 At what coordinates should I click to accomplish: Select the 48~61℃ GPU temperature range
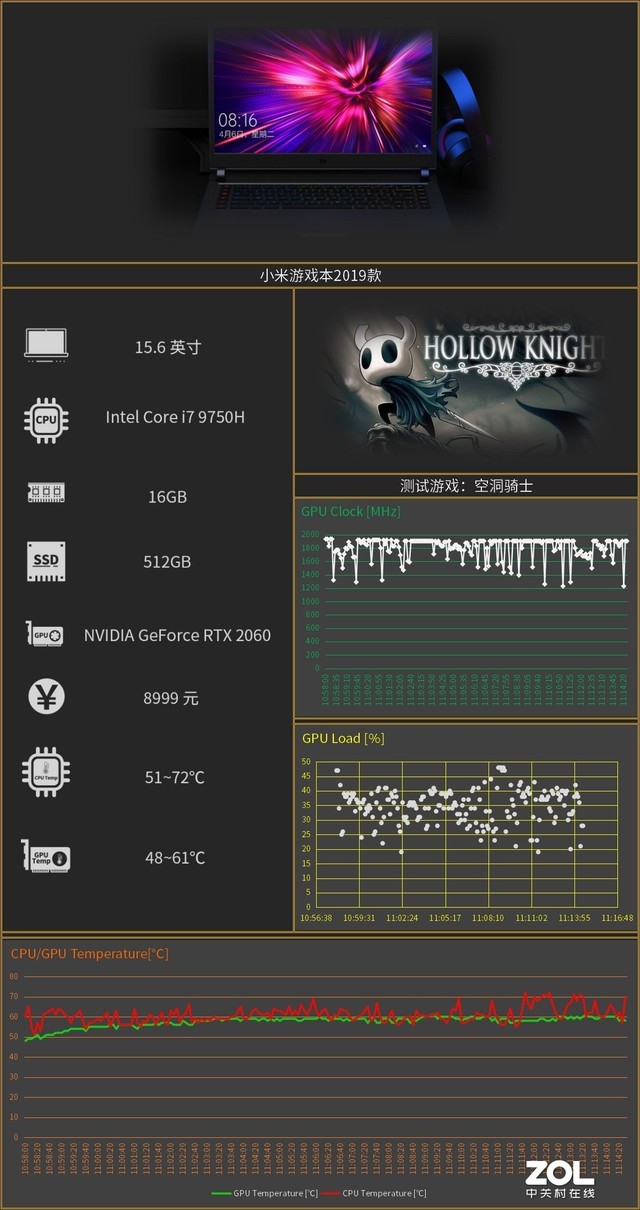[x=175, y=857]
